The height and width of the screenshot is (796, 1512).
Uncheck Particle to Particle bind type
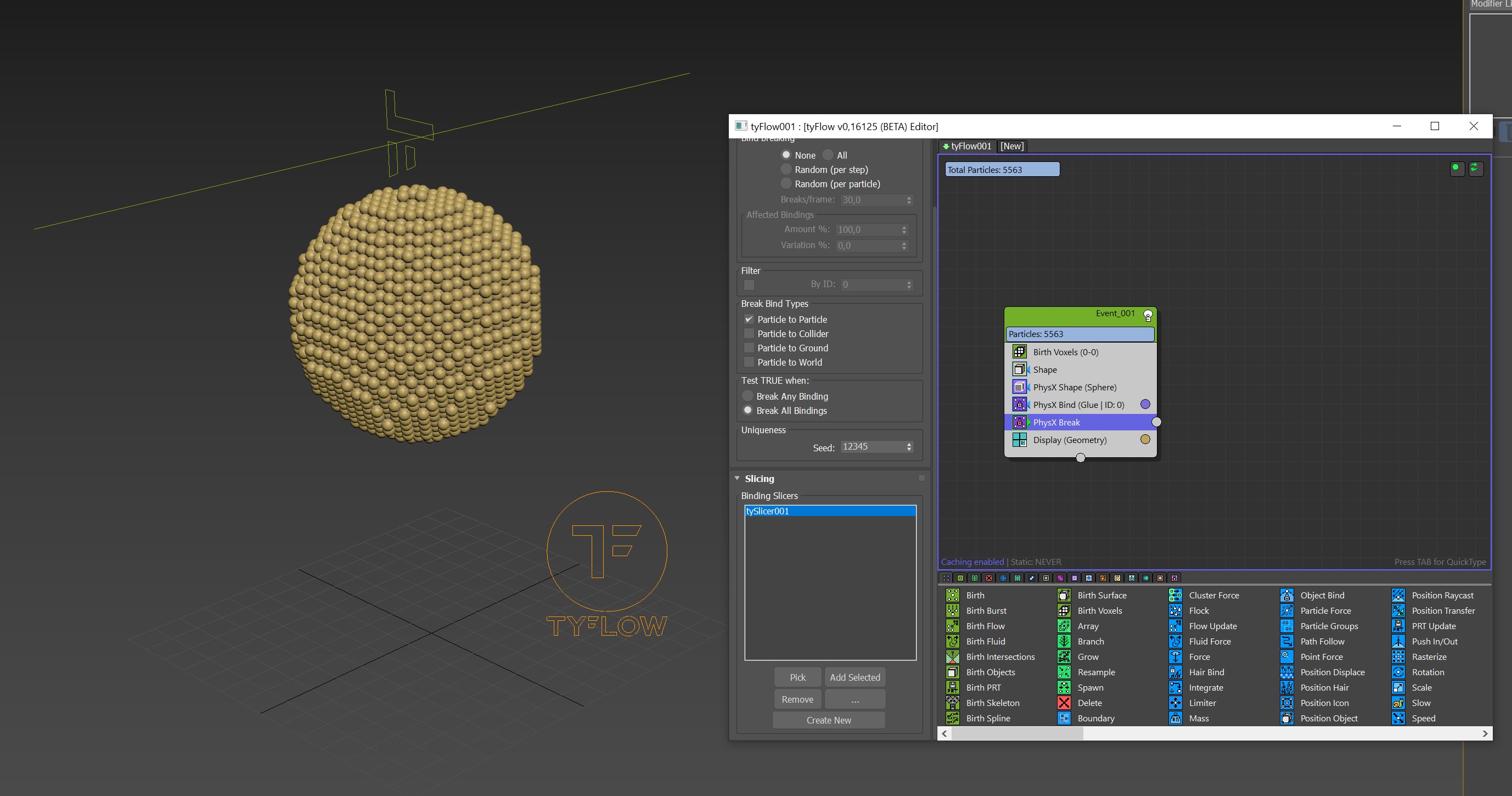point(749,319)
